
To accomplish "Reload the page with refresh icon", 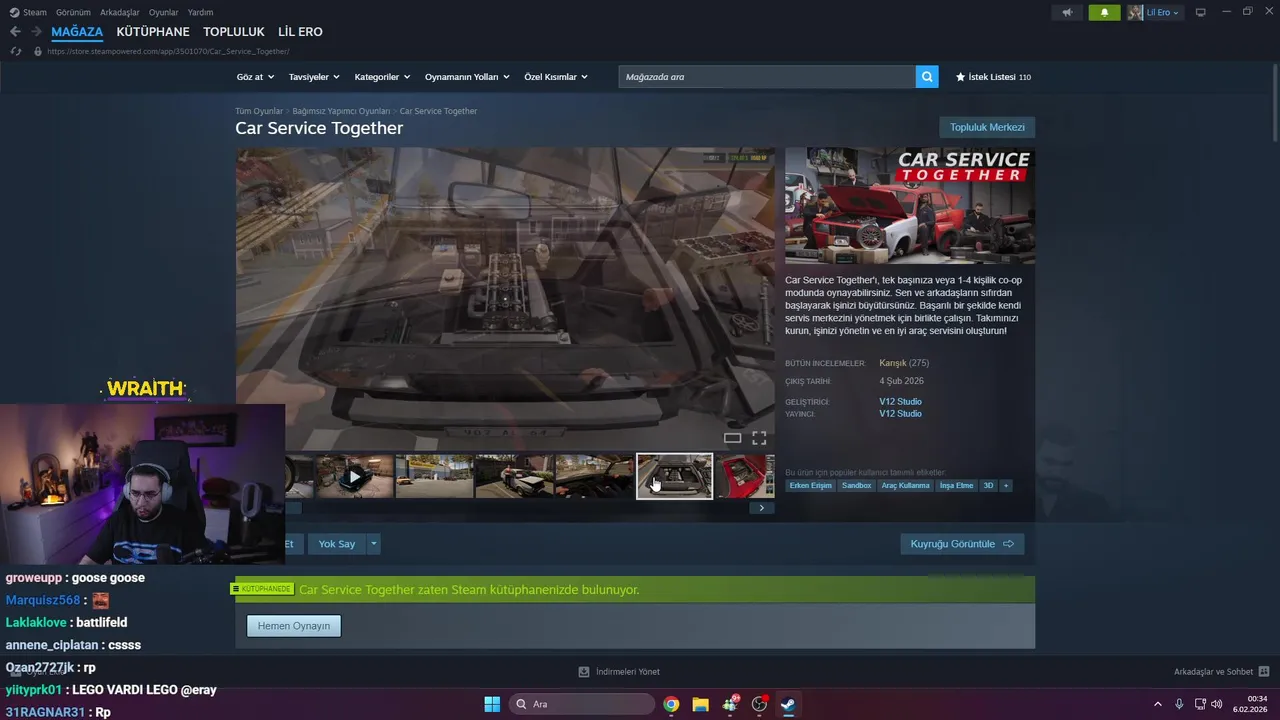I will click(15, 51).
